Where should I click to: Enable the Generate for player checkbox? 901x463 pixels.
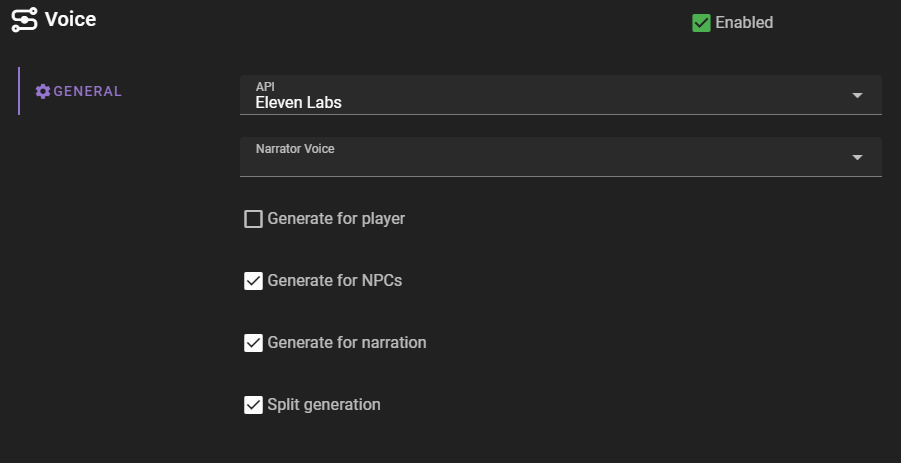(x=253, y=219)
